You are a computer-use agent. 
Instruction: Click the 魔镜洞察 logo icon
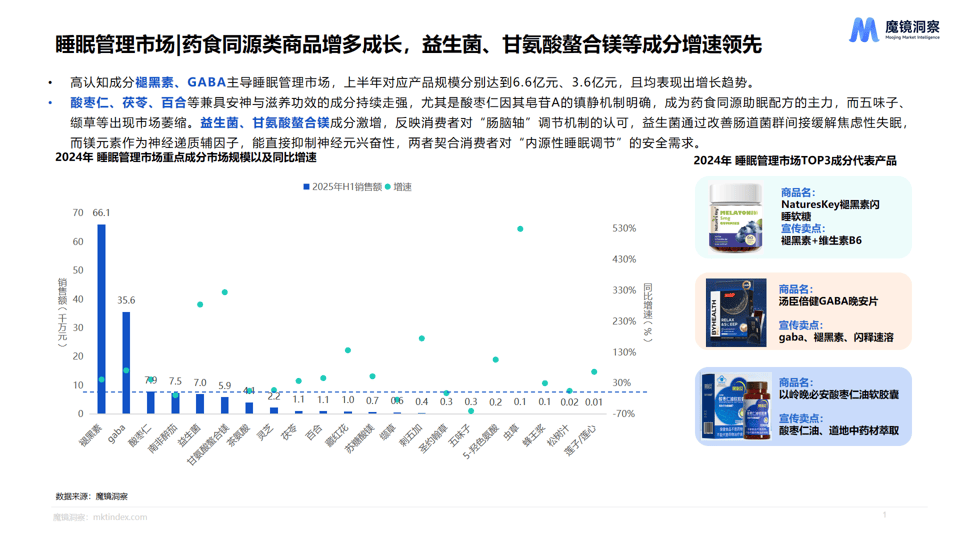click(863, 30)
